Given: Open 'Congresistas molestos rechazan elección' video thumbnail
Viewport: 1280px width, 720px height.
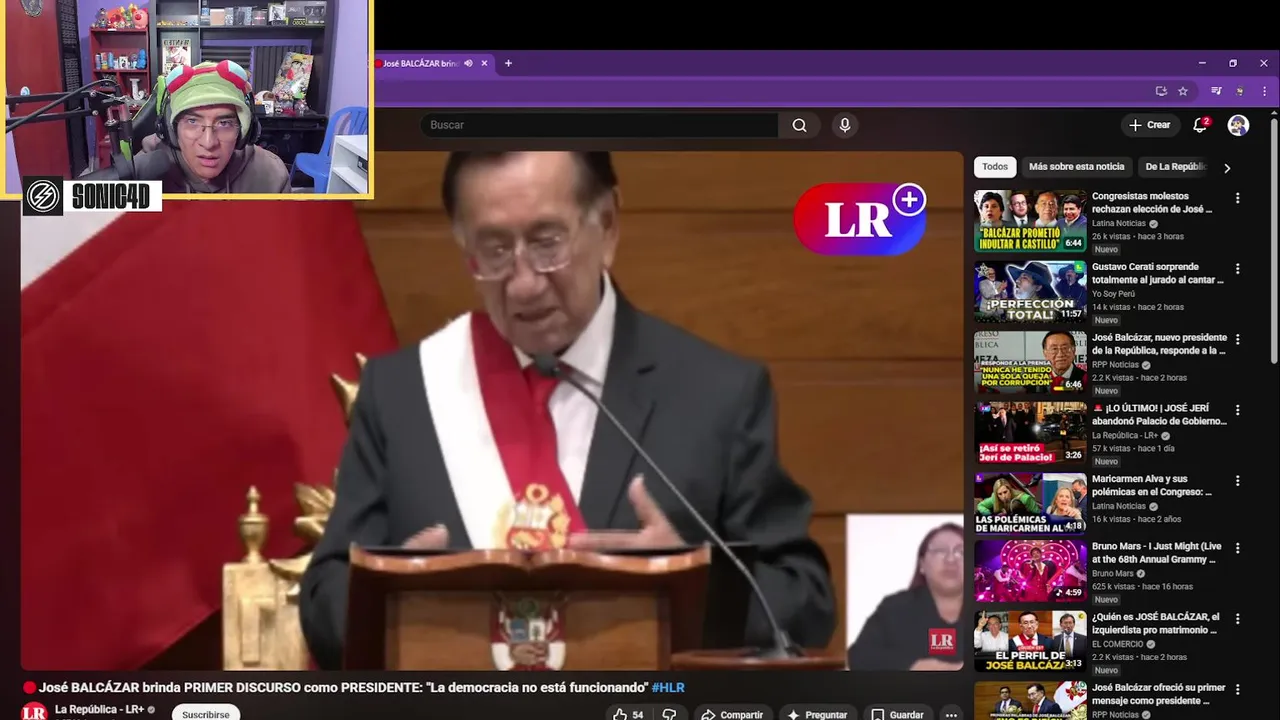Looking at the screenshot, I should pos(1030,221).
